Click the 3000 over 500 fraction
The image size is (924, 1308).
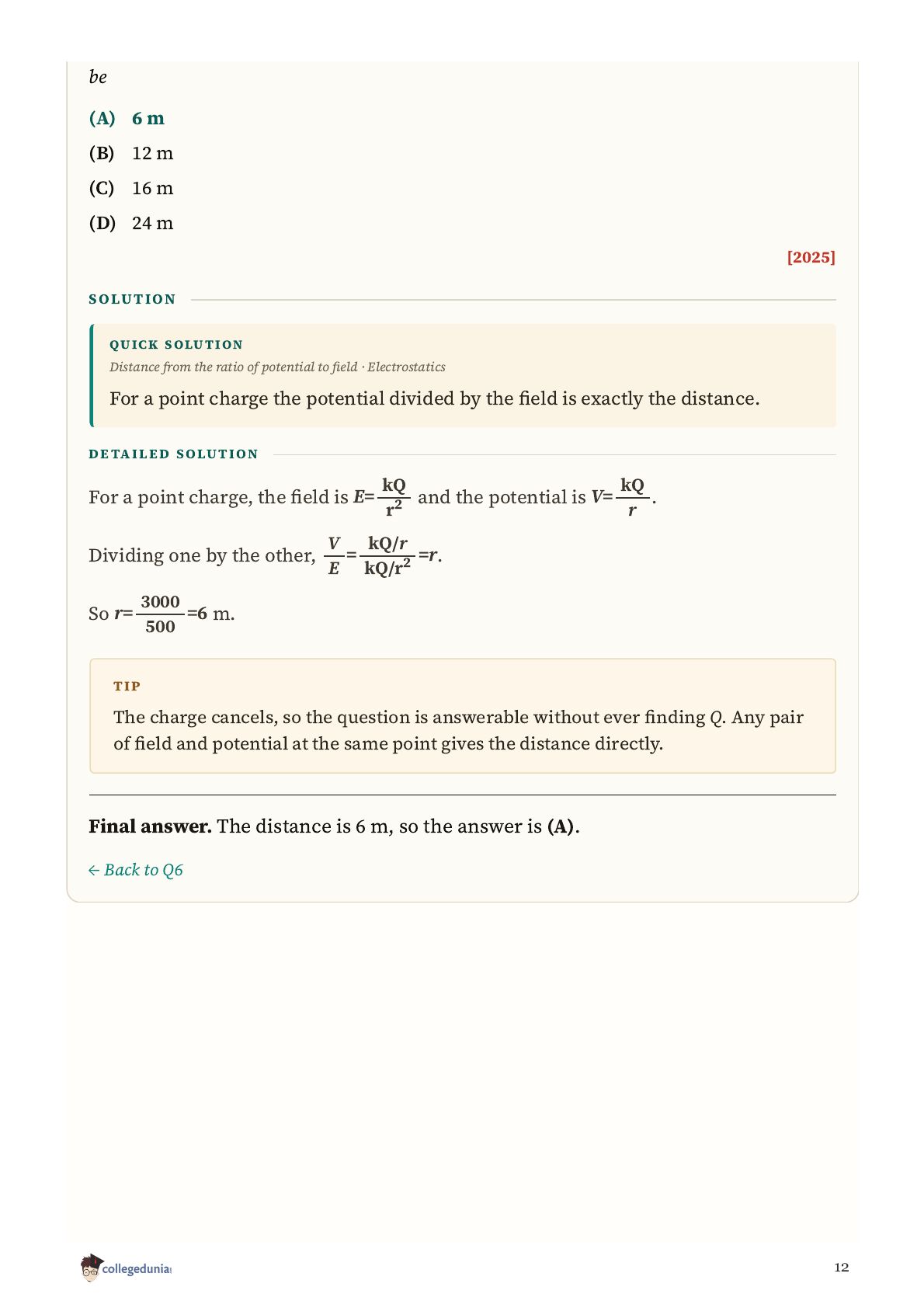[x=161, y=614]
